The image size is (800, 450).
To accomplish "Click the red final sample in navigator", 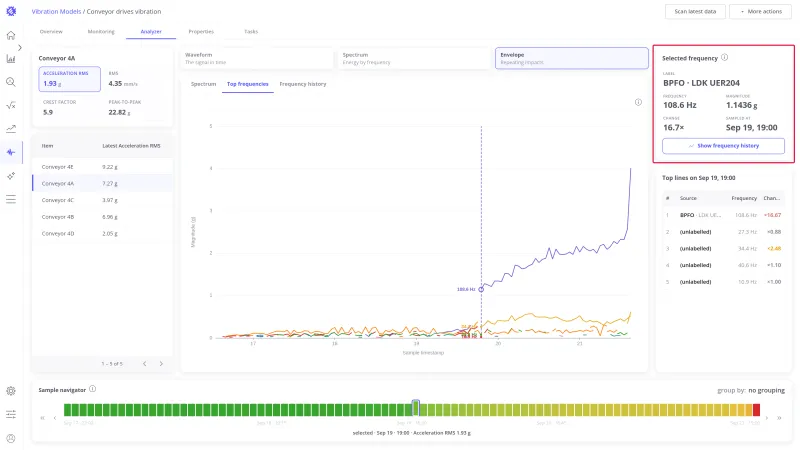I will [756, 410].
